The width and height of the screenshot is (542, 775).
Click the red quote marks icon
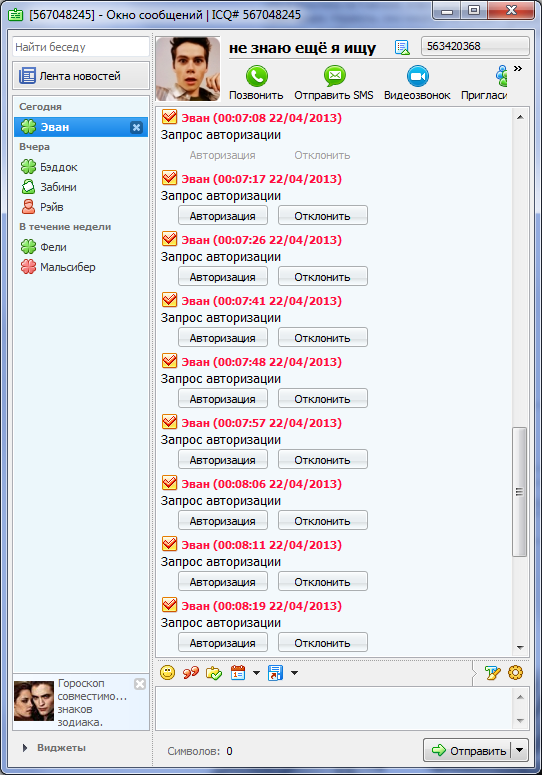pos(191,673)
